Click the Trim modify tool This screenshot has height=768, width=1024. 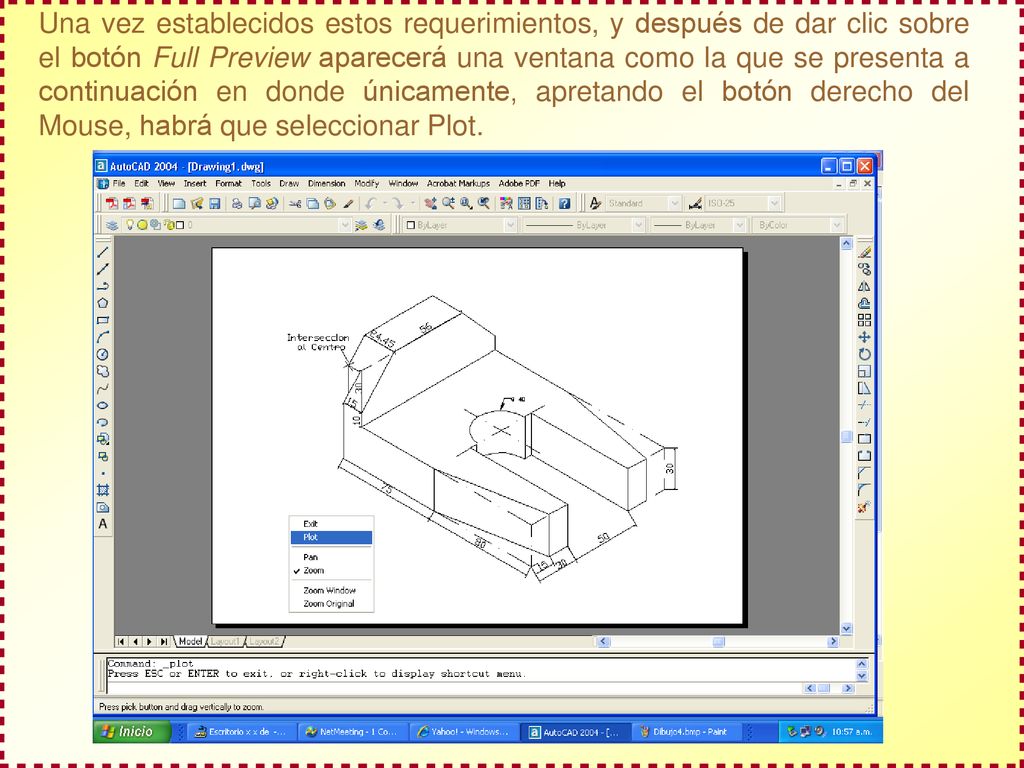pos(865,405)
